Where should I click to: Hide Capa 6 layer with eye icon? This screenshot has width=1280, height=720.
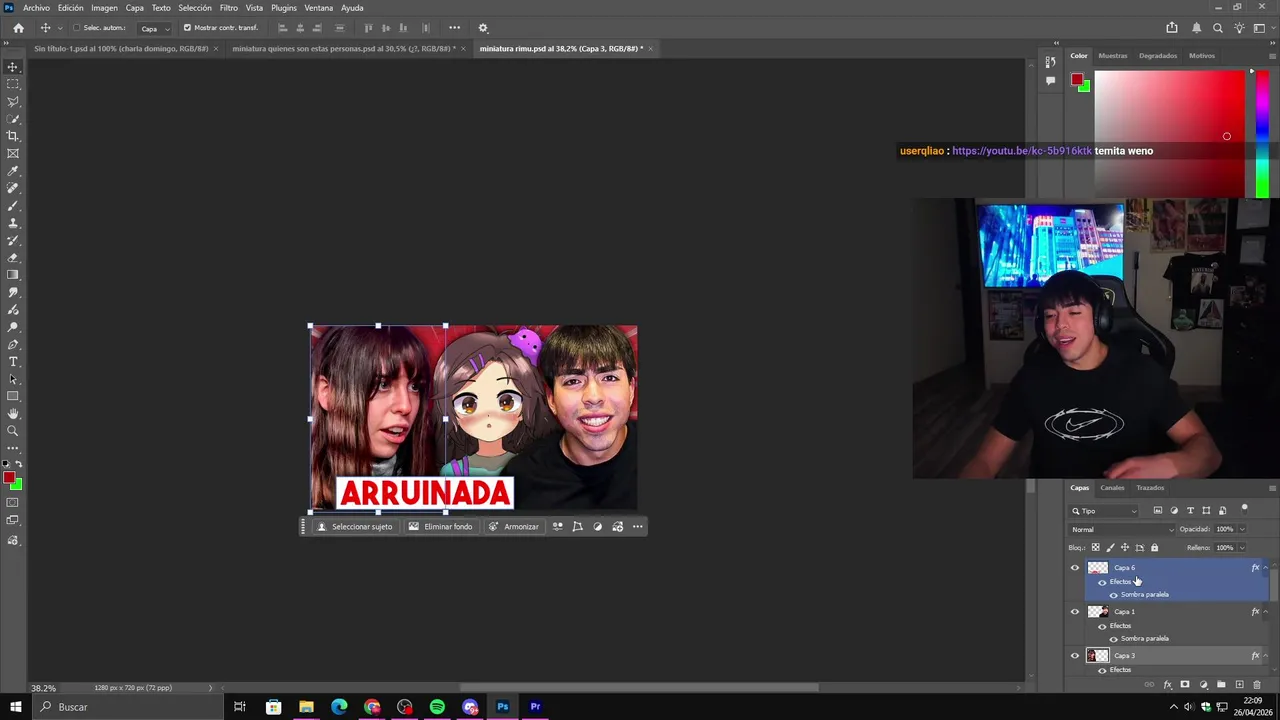(1075, 568)
